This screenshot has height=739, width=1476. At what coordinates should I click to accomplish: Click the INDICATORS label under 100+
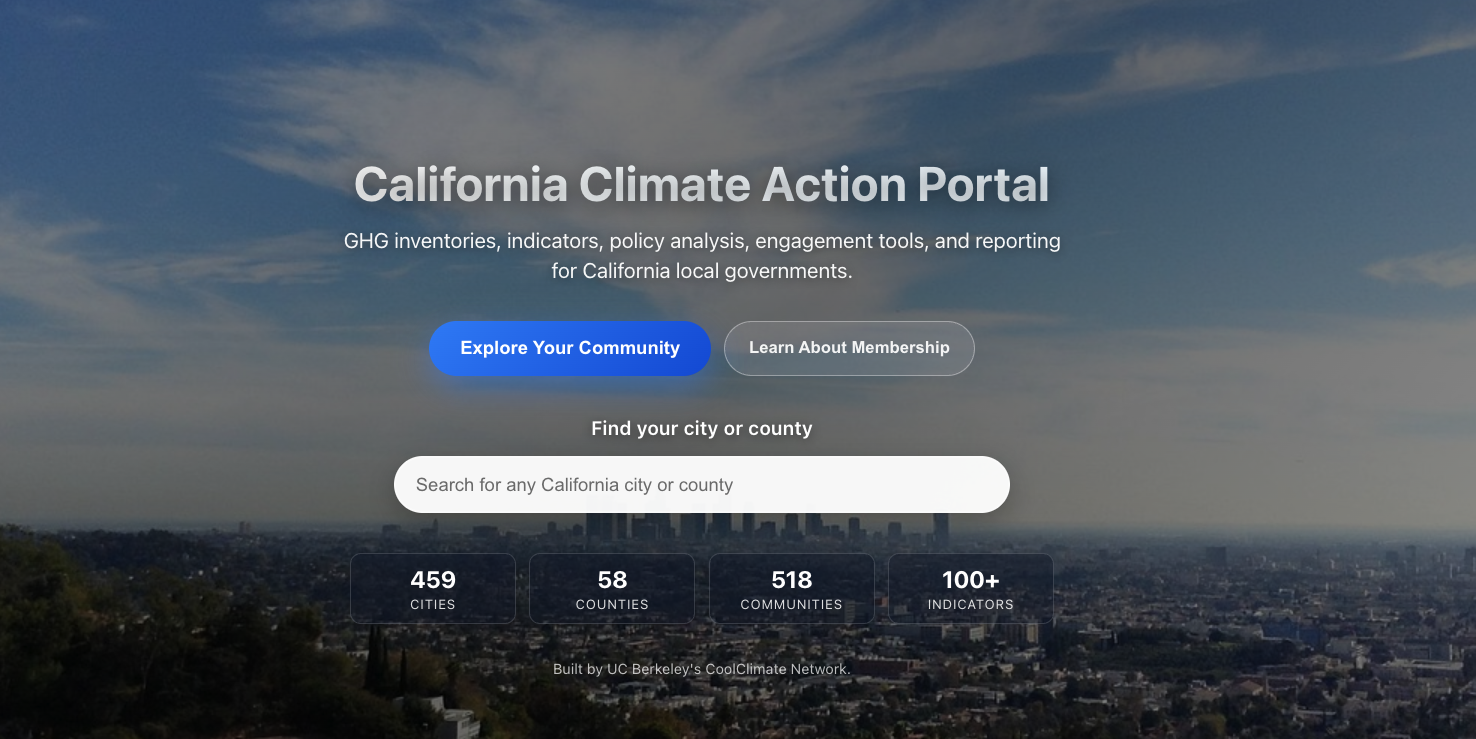pyautogui.click(x=971, y=605)
